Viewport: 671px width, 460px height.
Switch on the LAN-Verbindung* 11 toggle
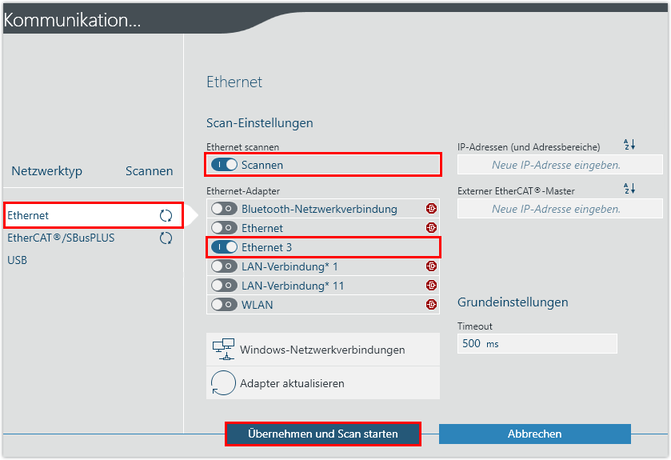click(224, 285)
